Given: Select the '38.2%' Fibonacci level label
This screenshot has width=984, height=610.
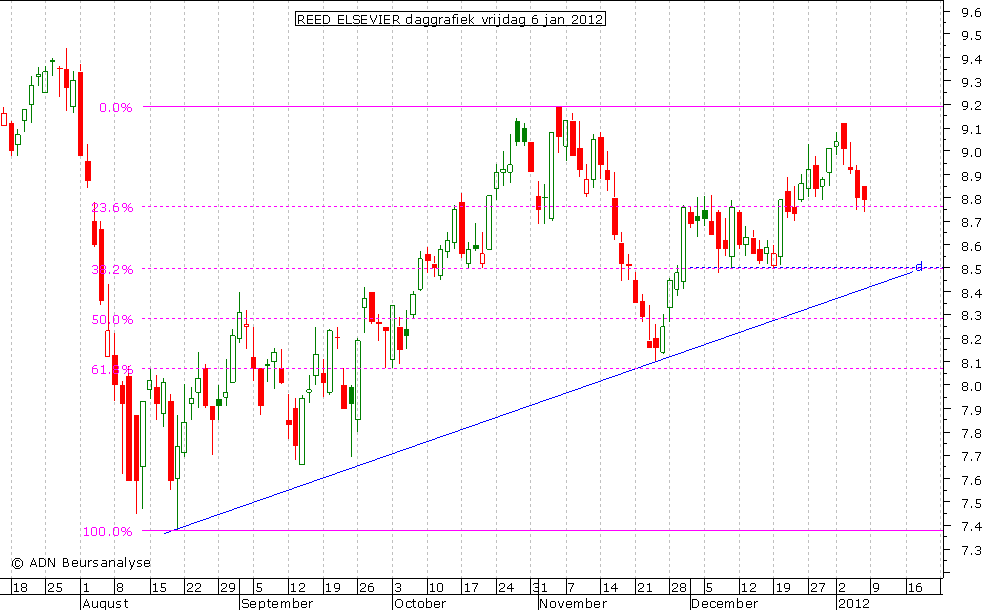Looking at the screenshot, I should (x=112, y=270).
